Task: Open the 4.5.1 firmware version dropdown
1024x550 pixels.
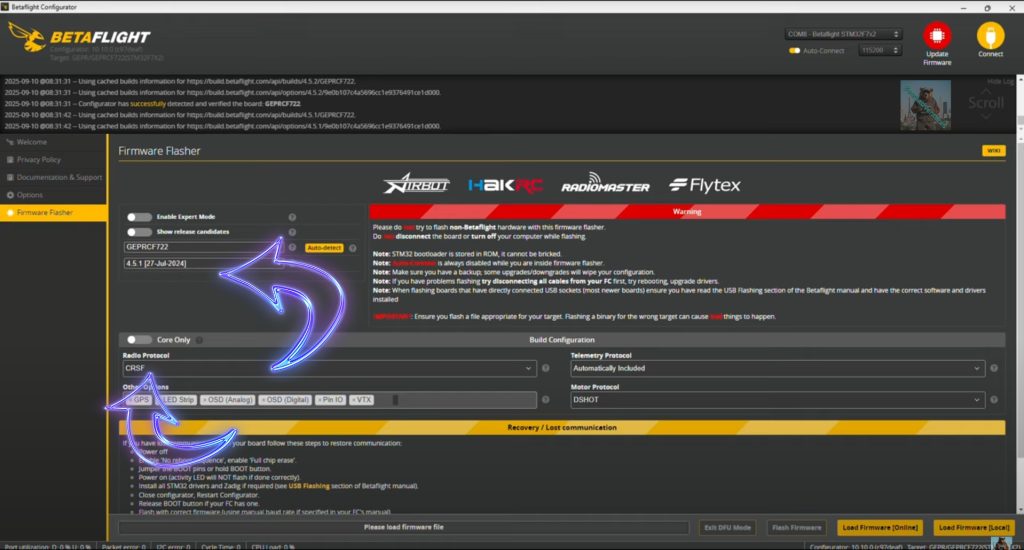Action: click(x=204, y=263)
